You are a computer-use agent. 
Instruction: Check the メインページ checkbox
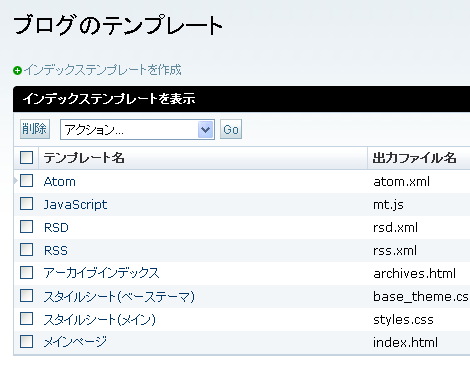point(26,342)
